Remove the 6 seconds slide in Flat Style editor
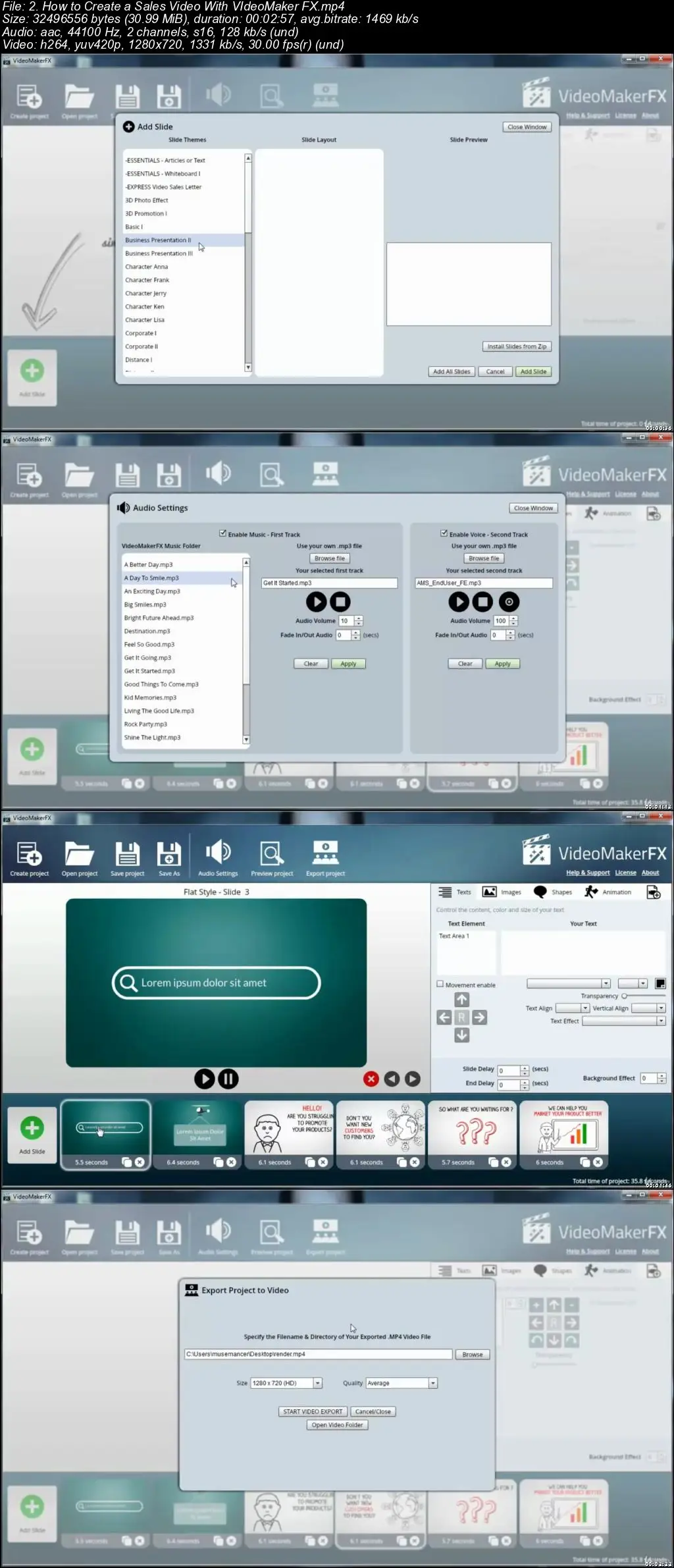Image resolution: width=674 pixels, height=1568 pixels. pyautogui.click(x=598, y=1162)
